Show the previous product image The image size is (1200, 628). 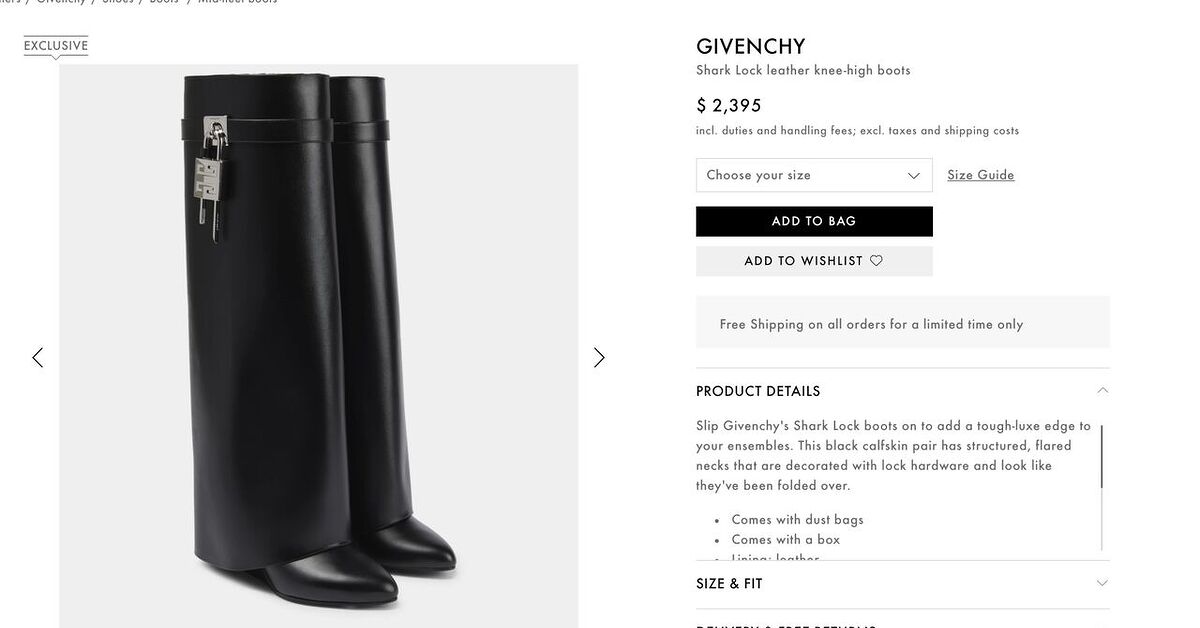coord(38,357)
